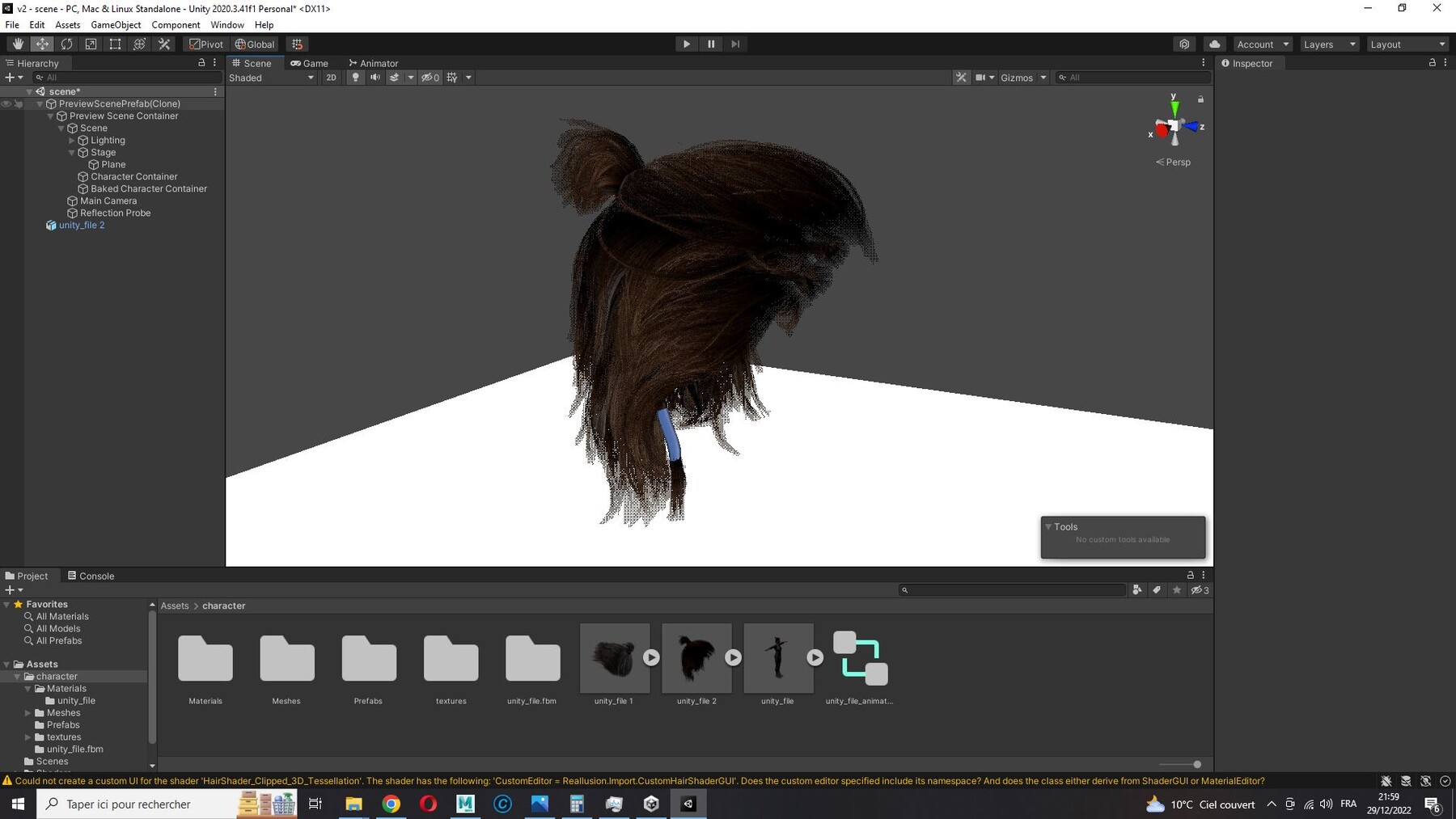This screenshot has width=1456, height=819.
Task: Open the Account dropdown
Action: coord(1263,44)
